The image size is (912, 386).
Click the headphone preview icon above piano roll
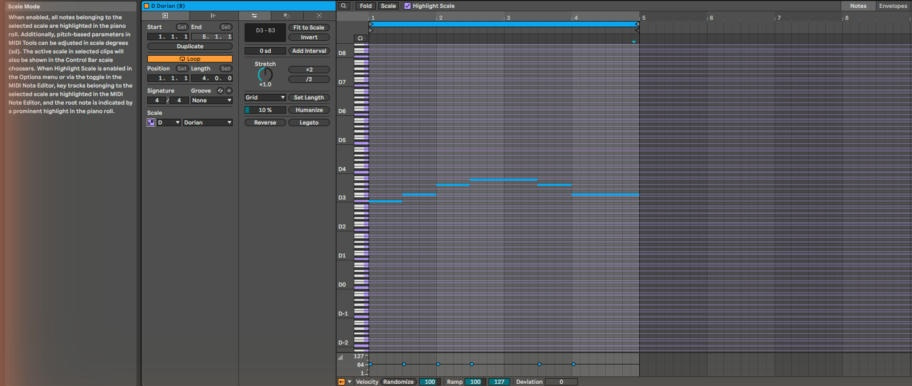pos(361,38)
